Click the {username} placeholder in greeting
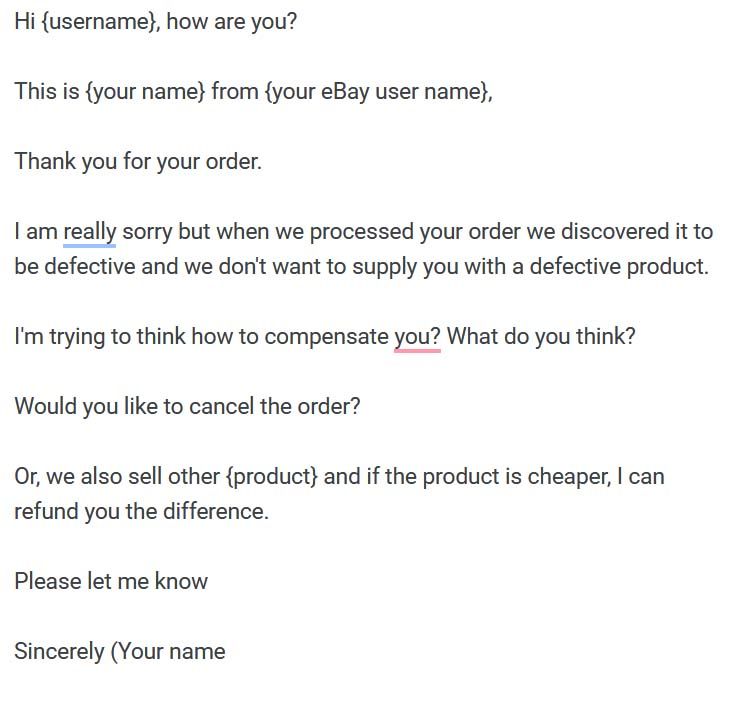 101,22
